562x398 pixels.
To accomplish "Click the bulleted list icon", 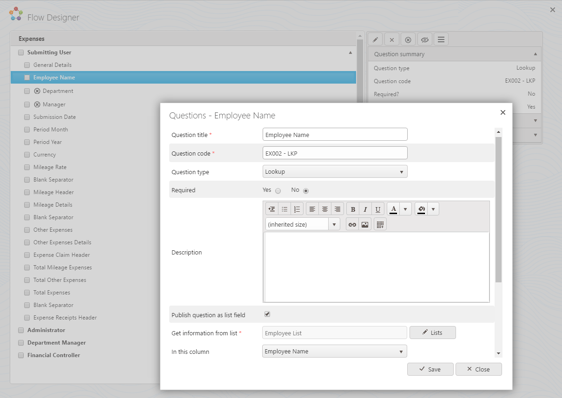I will (x=284, y=209).
